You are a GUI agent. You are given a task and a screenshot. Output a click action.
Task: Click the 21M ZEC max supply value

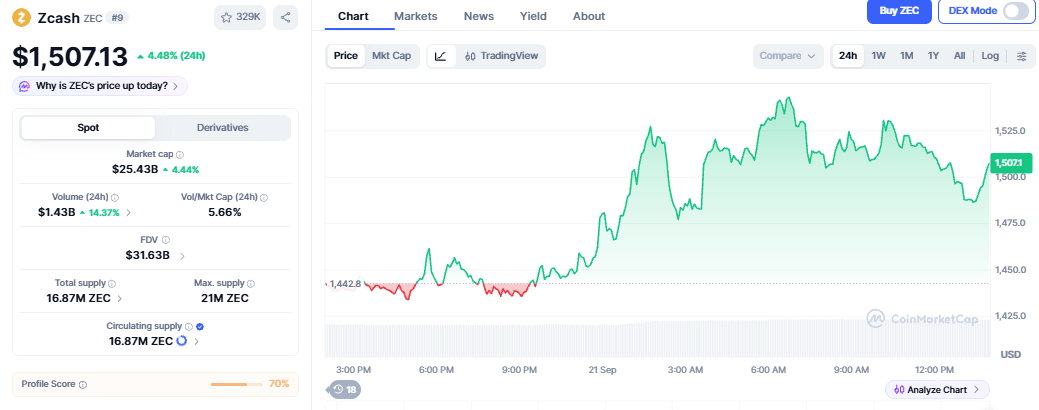pos(225,298)
